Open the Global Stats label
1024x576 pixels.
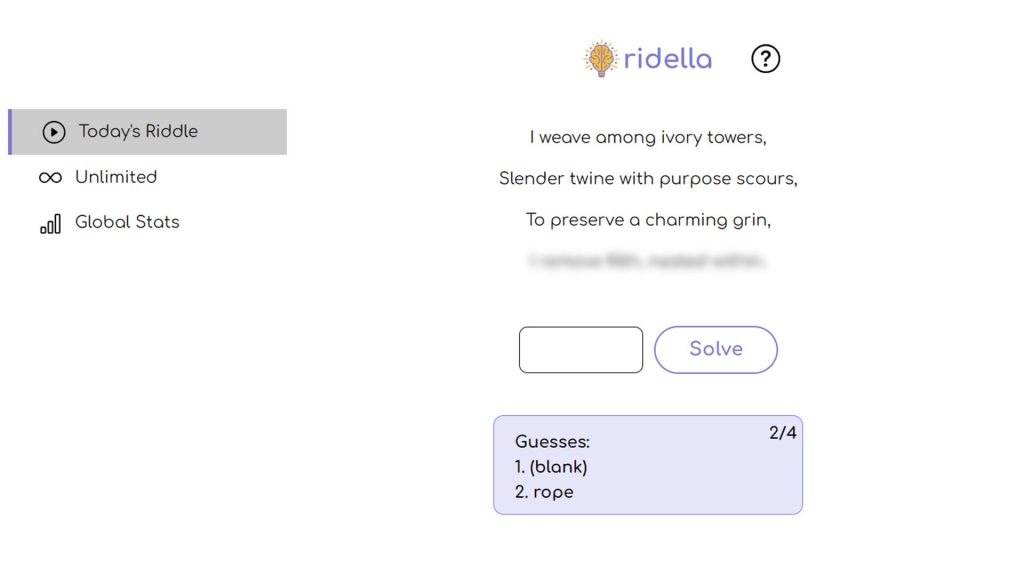(x=127, y=222)
